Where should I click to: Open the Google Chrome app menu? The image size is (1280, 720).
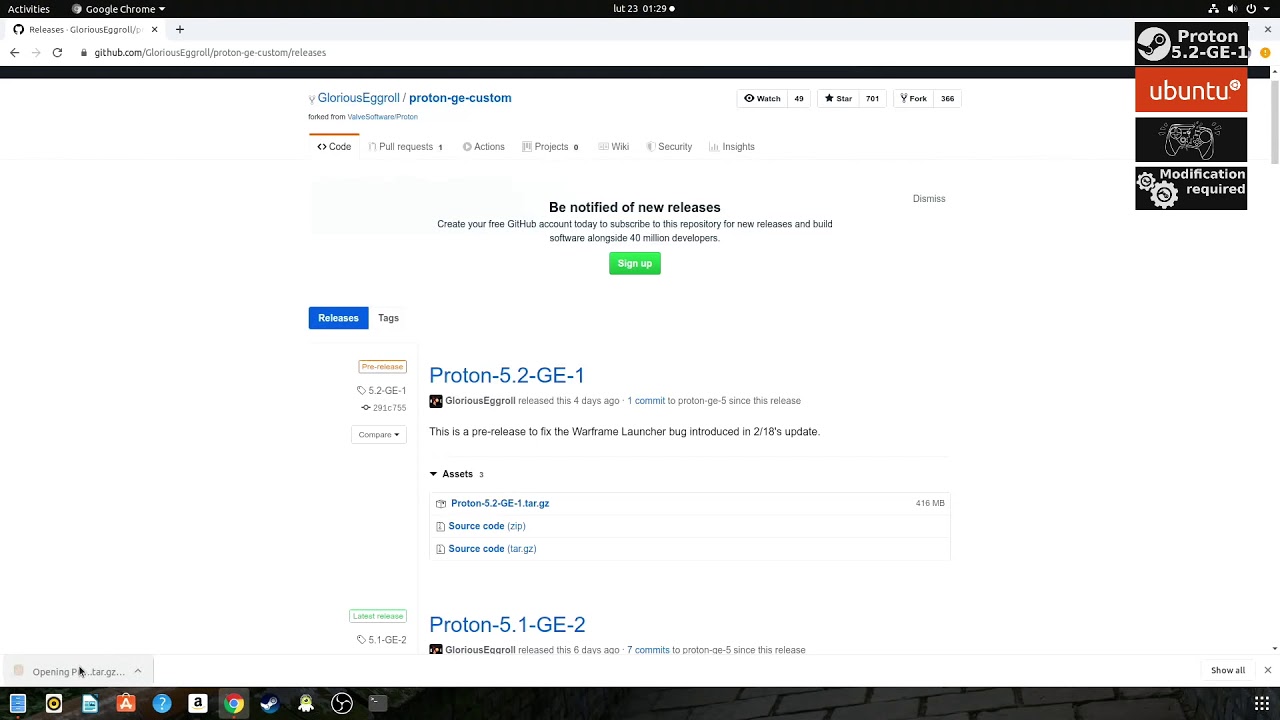[119, 9]
